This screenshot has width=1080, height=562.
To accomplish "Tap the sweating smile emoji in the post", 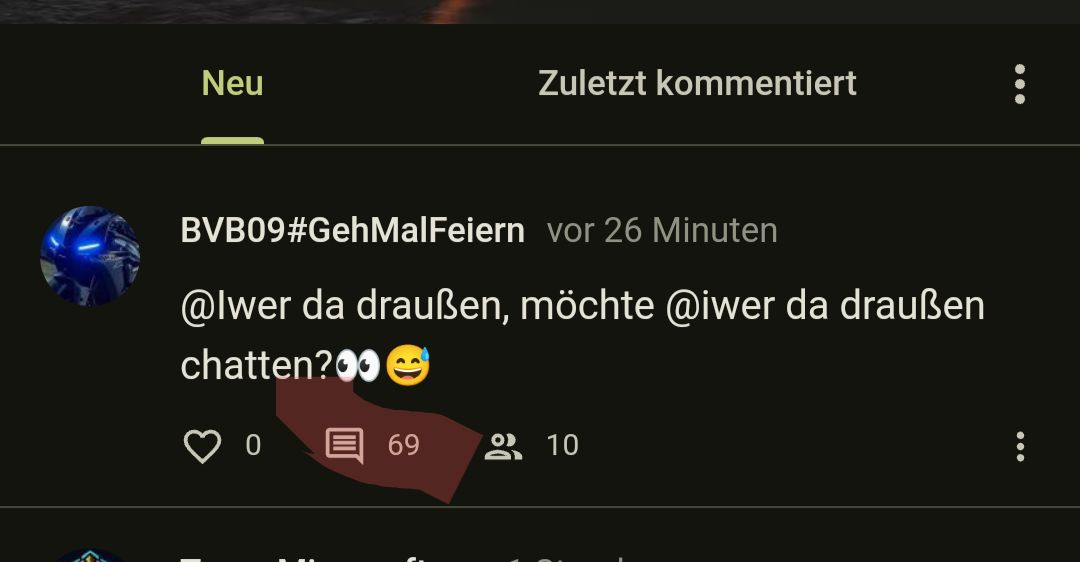I will (408, 365).
